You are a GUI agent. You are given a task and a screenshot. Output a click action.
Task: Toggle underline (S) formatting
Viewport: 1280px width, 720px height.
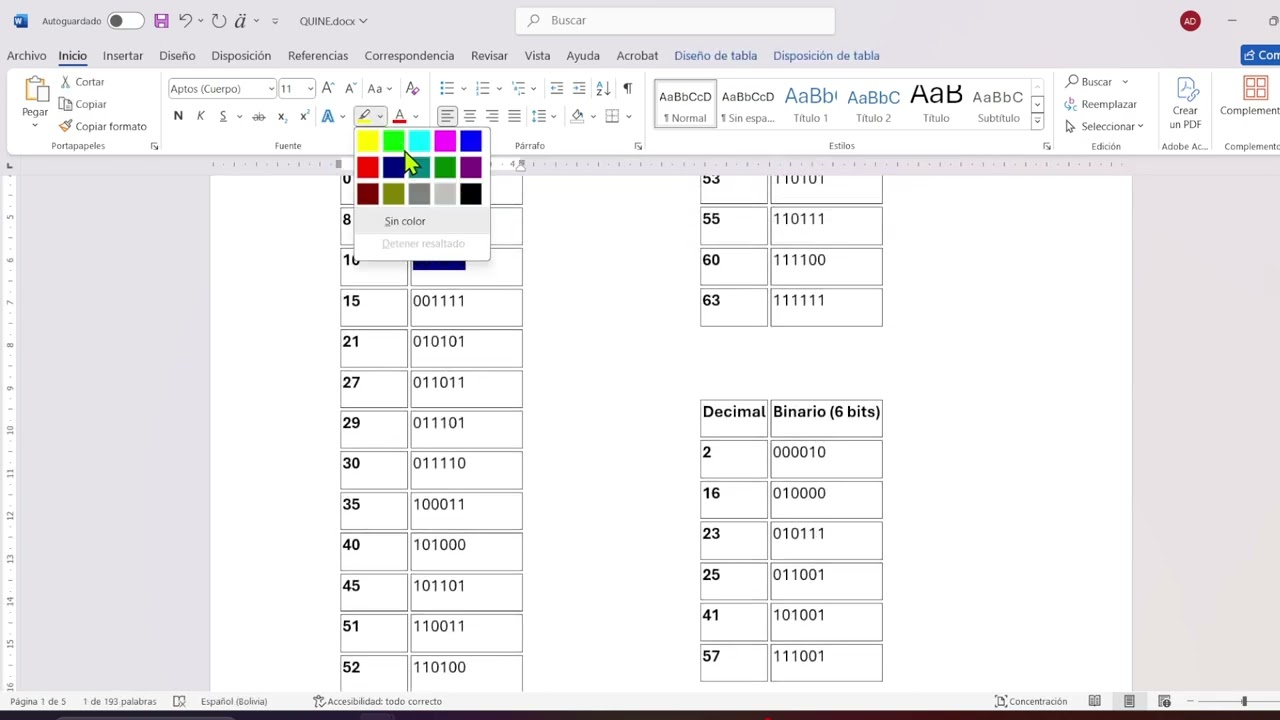222,117
